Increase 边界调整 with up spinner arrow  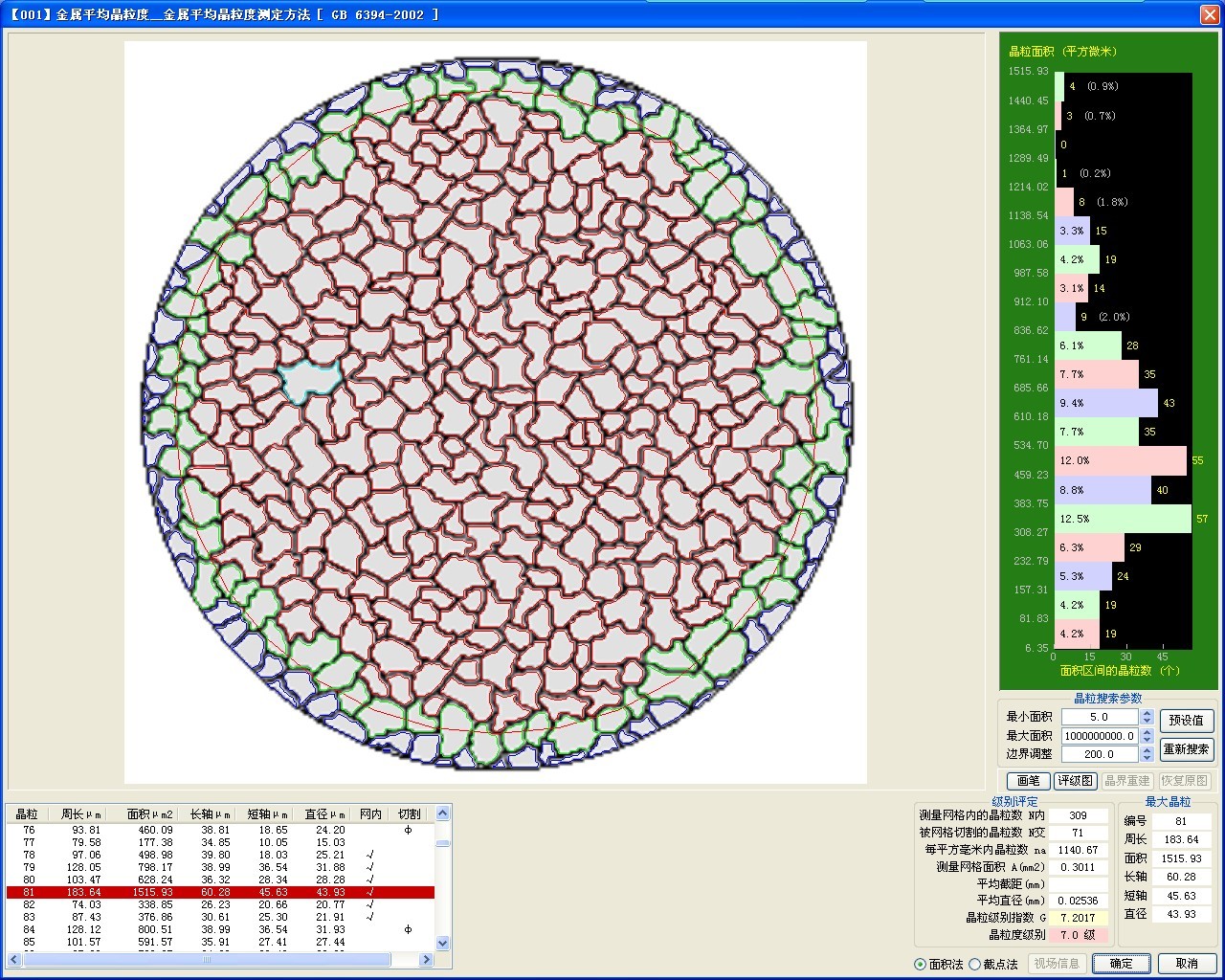click(x=1147, y=750)
